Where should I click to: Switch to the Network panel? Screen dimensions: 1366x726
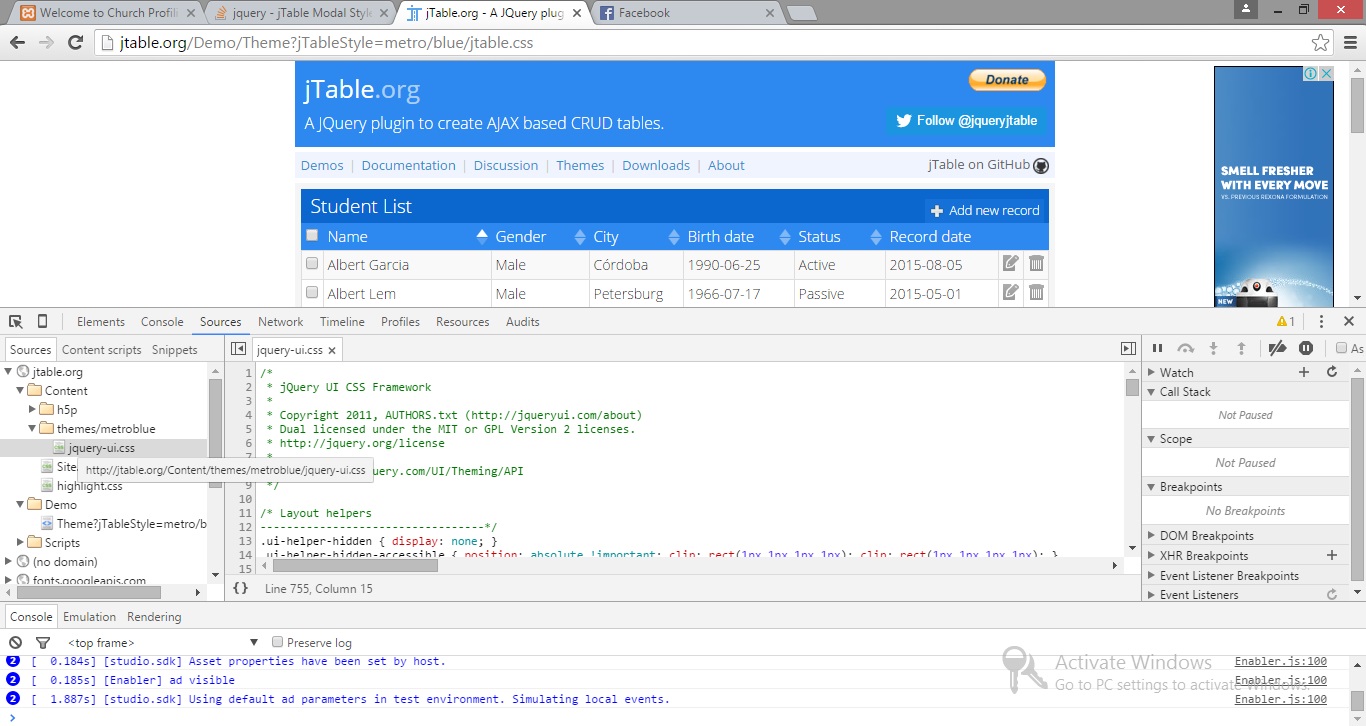(280, 321)
